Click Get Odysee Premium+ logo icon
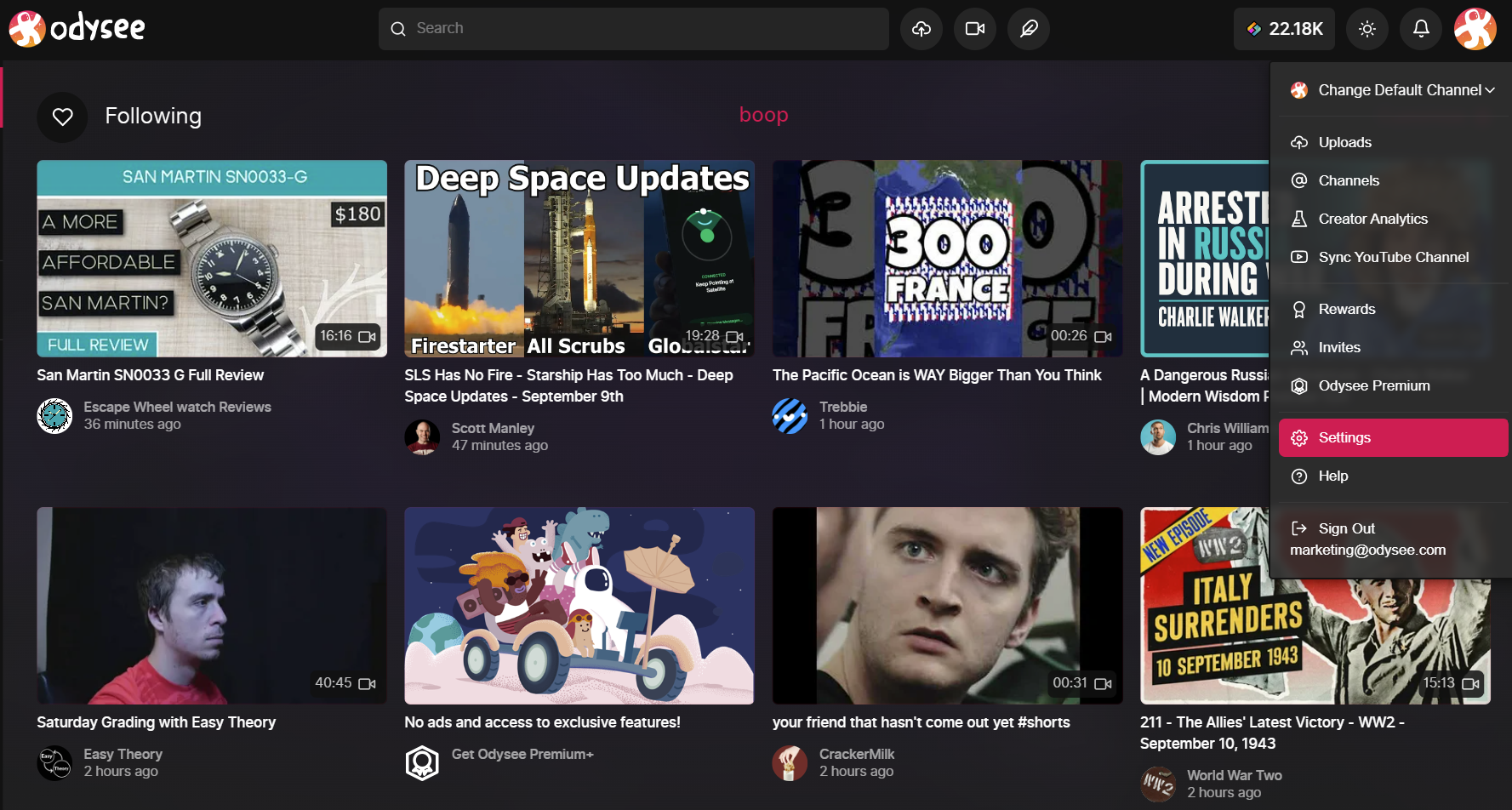Image resolution: width=1512 pixels, height=810 pixels. [x=422, y=763]
